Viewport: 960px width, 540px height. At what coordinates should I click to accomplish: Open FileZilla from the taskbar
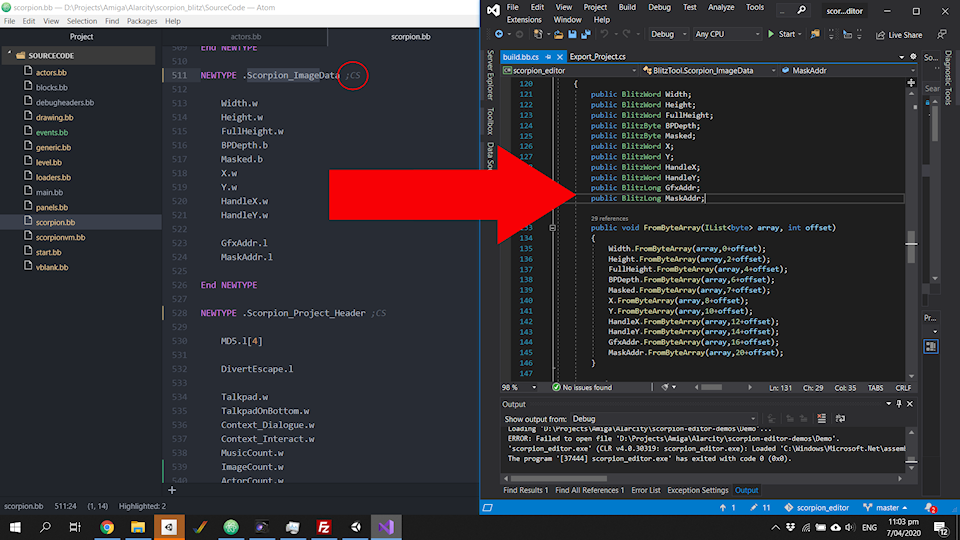[324, 527]
